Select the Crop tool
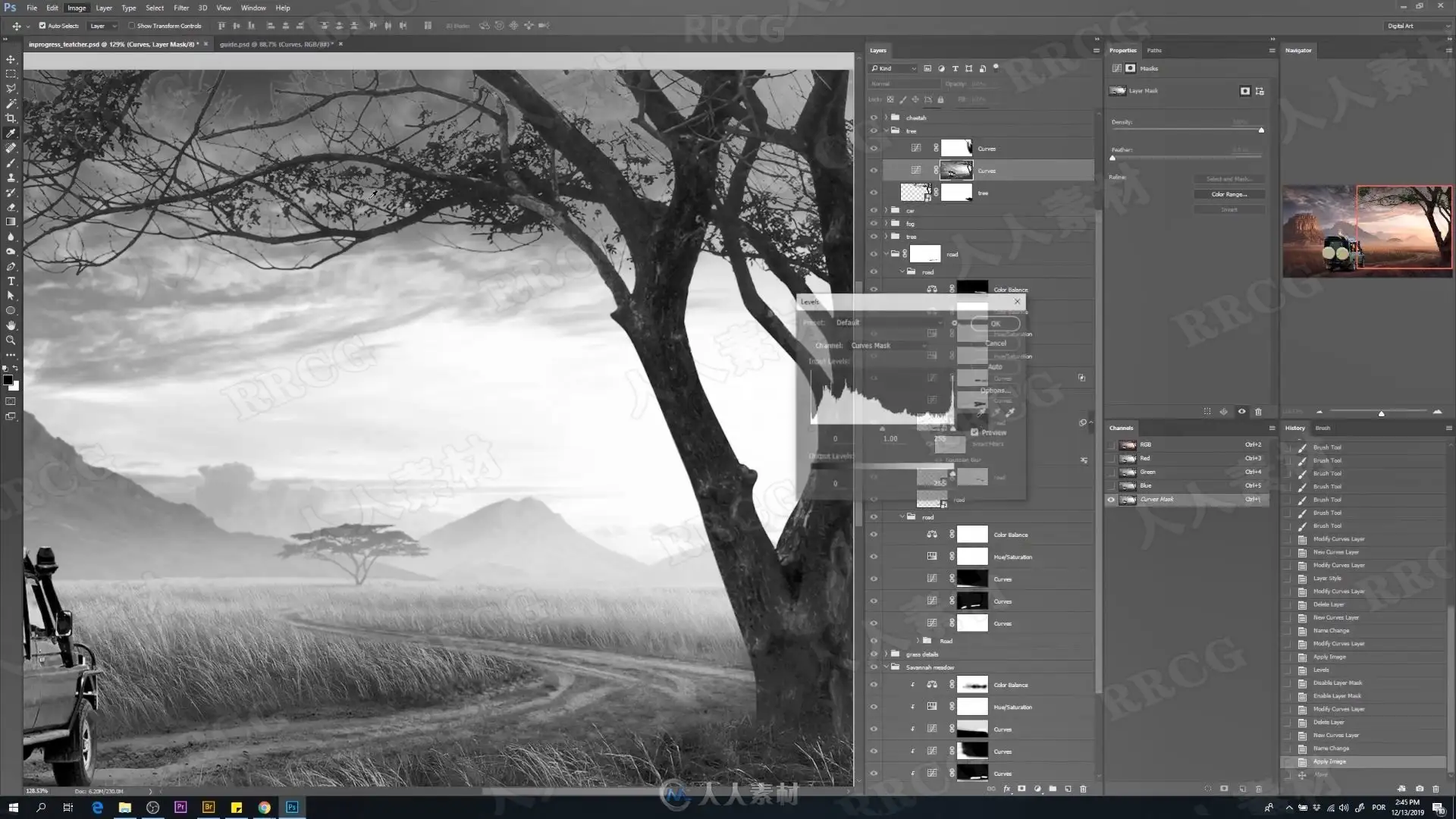1456x819 pixels. [11, 118]
